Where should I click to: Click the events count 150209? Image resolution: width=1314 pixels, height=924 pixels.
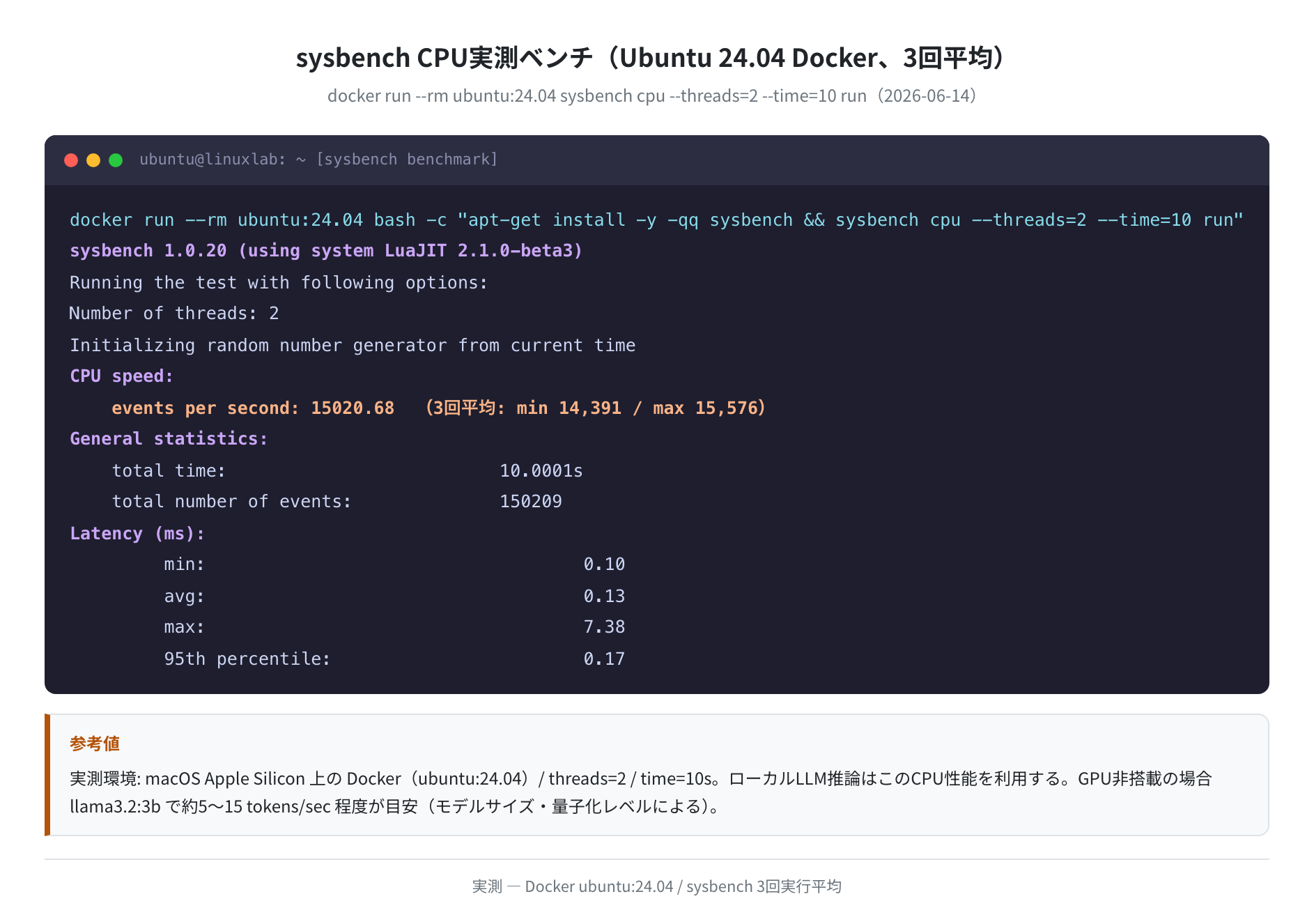531,502
